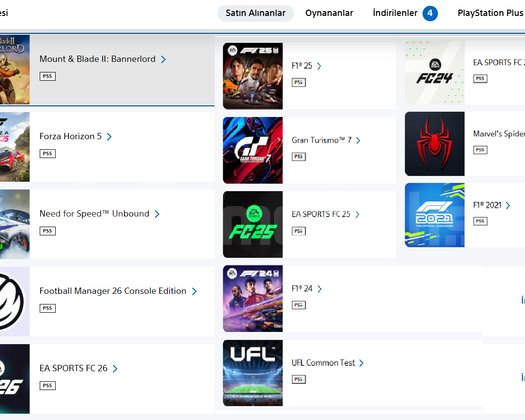525x420 pixels.
Task: Expand chevron beside UFL Common Test
Action: click(x=361, y=363)
